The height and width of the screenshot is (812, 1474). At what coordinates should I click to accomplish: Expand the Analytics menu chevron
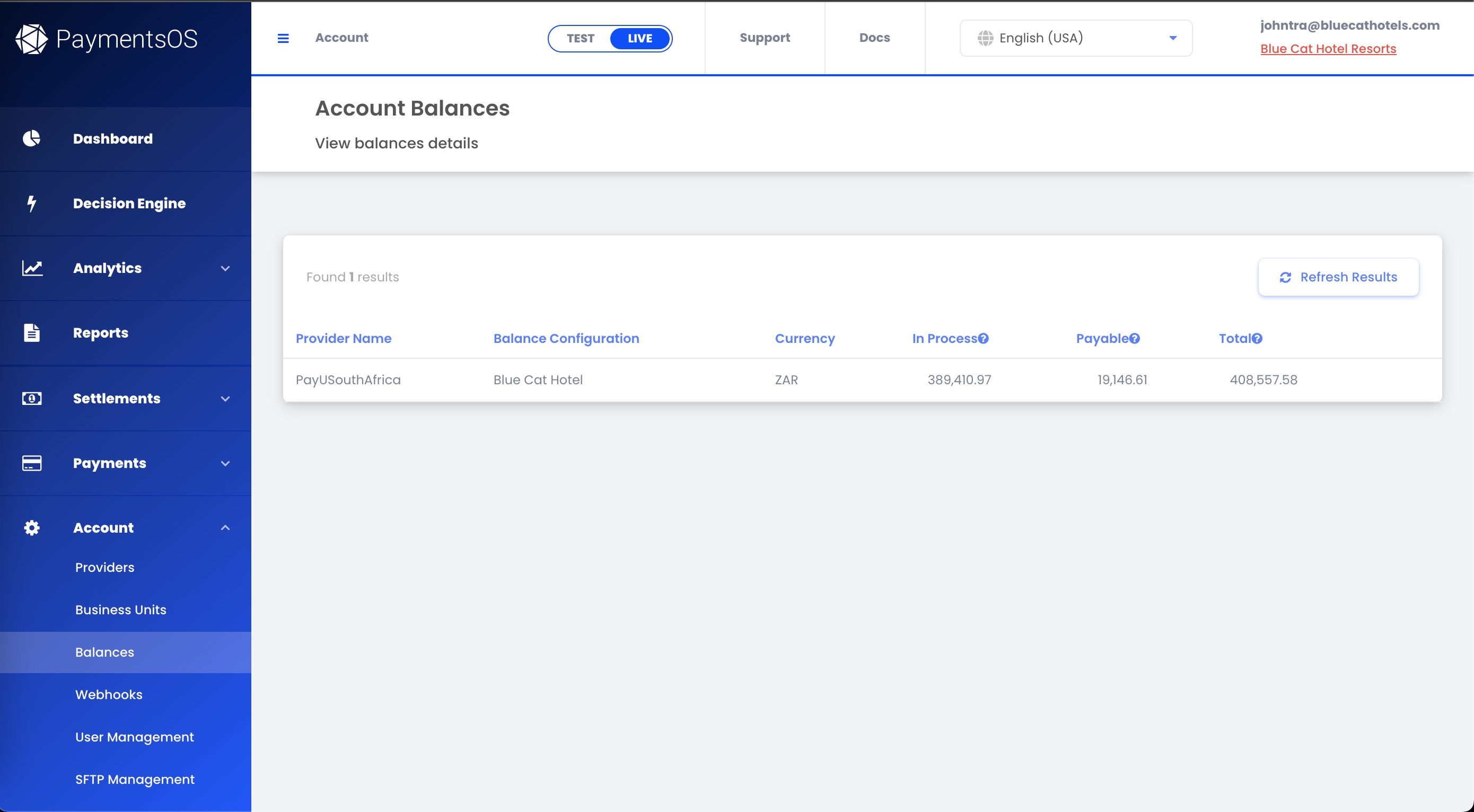225,268
